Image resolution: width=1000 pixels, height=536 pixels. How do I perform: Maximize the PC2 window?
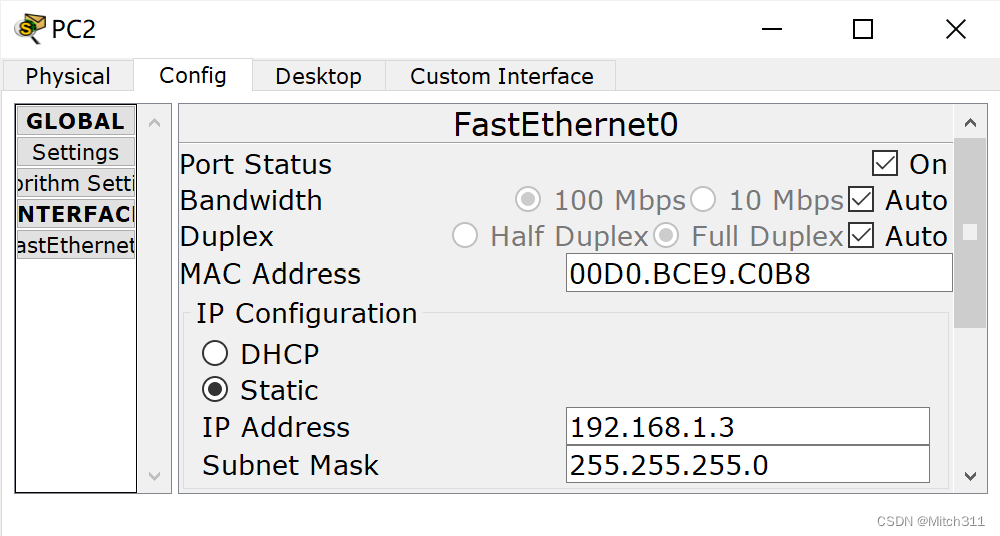tap(862, 30)
